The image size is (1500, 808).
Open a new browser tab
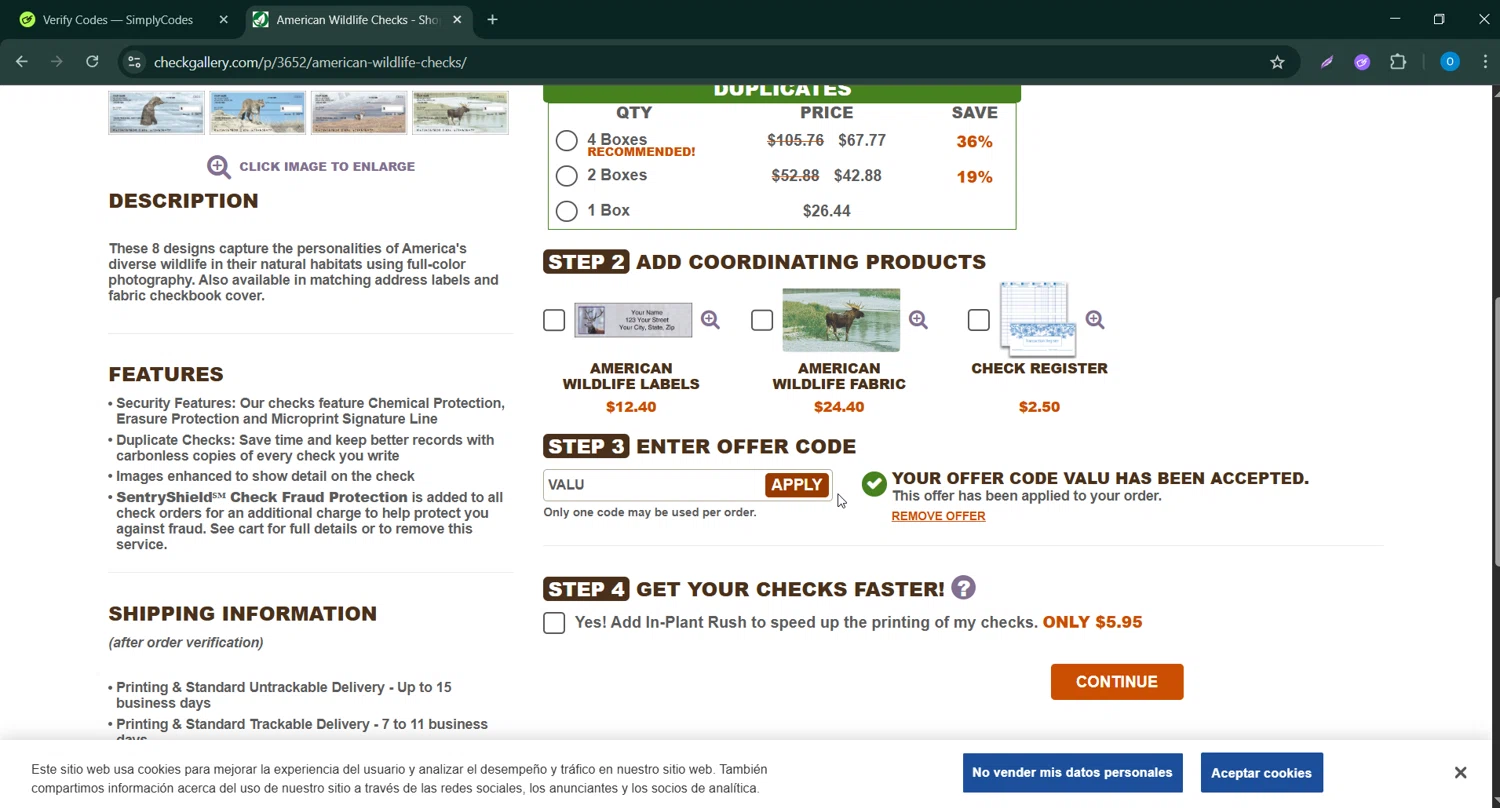click(x=492, y=19)
